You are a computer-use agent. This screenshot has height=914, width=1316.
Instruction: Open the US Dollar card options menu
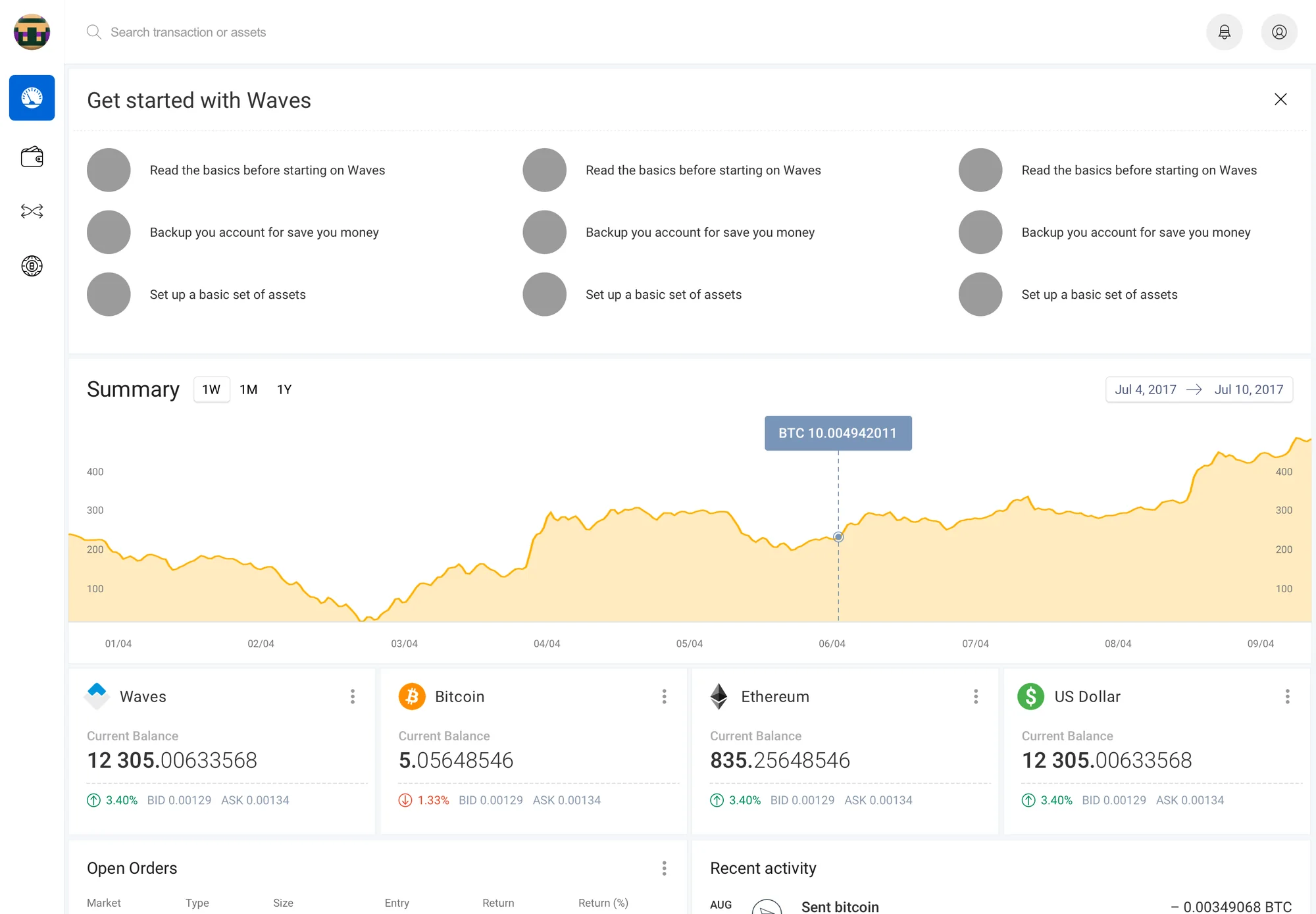[x=1288, y=696]
